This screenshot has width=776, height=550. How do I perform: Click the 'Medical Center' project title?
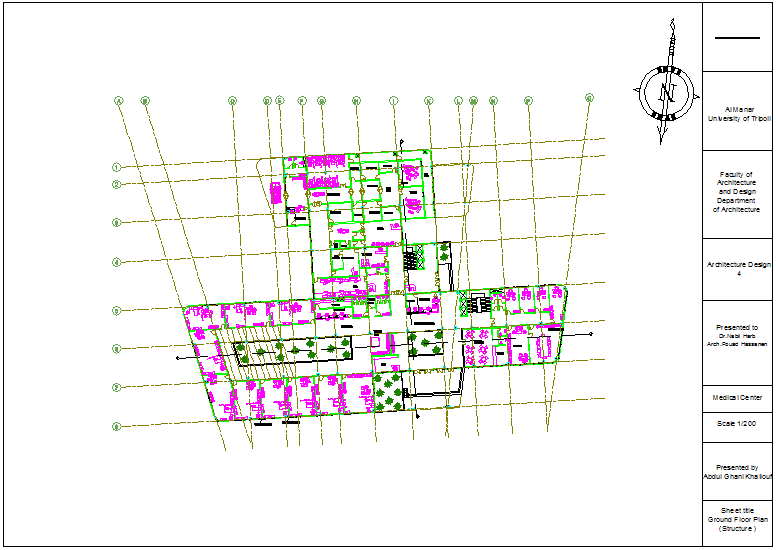[737, 398]
